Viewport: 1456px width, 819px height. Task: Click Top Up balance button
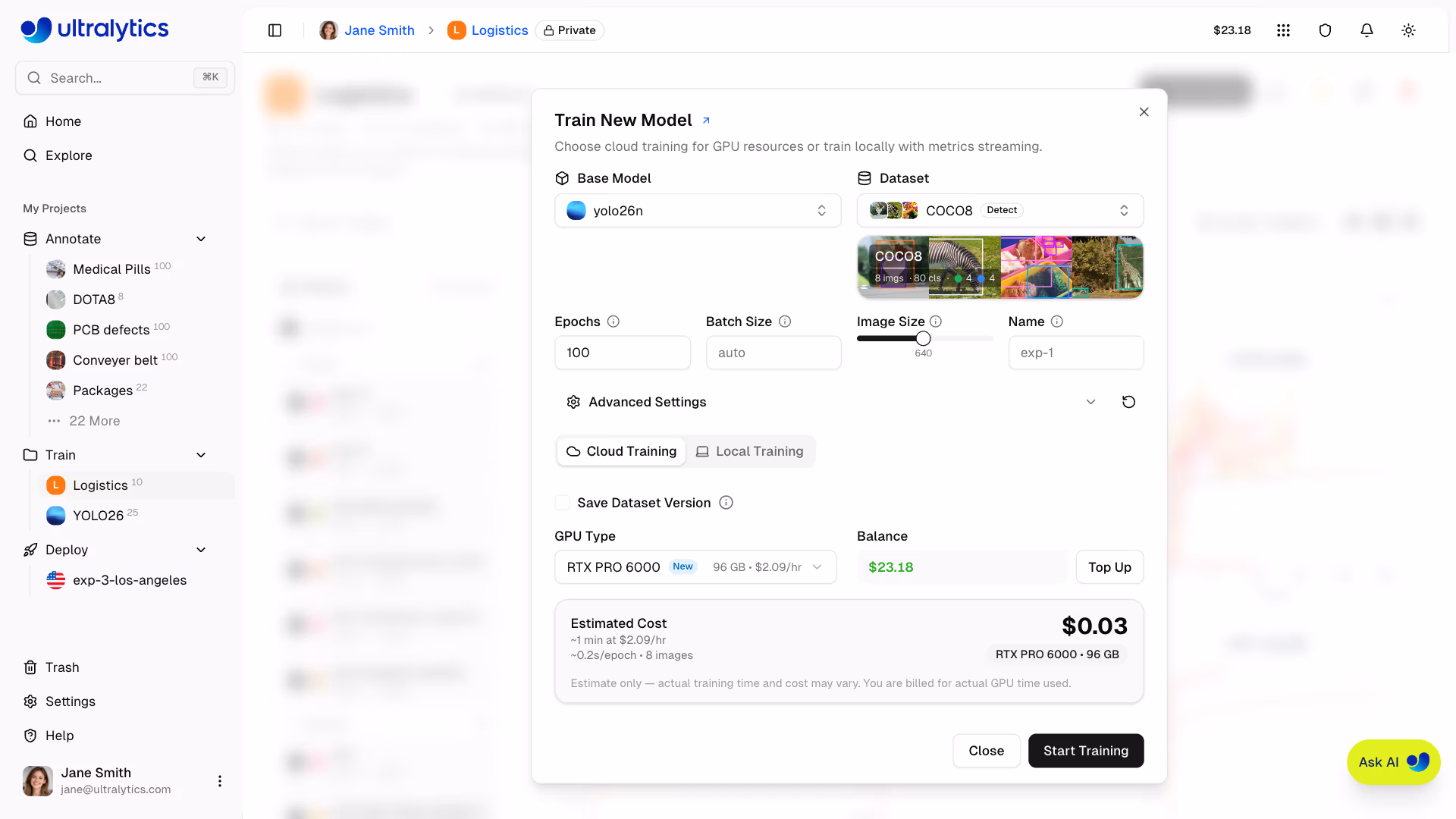point(1109,567)
